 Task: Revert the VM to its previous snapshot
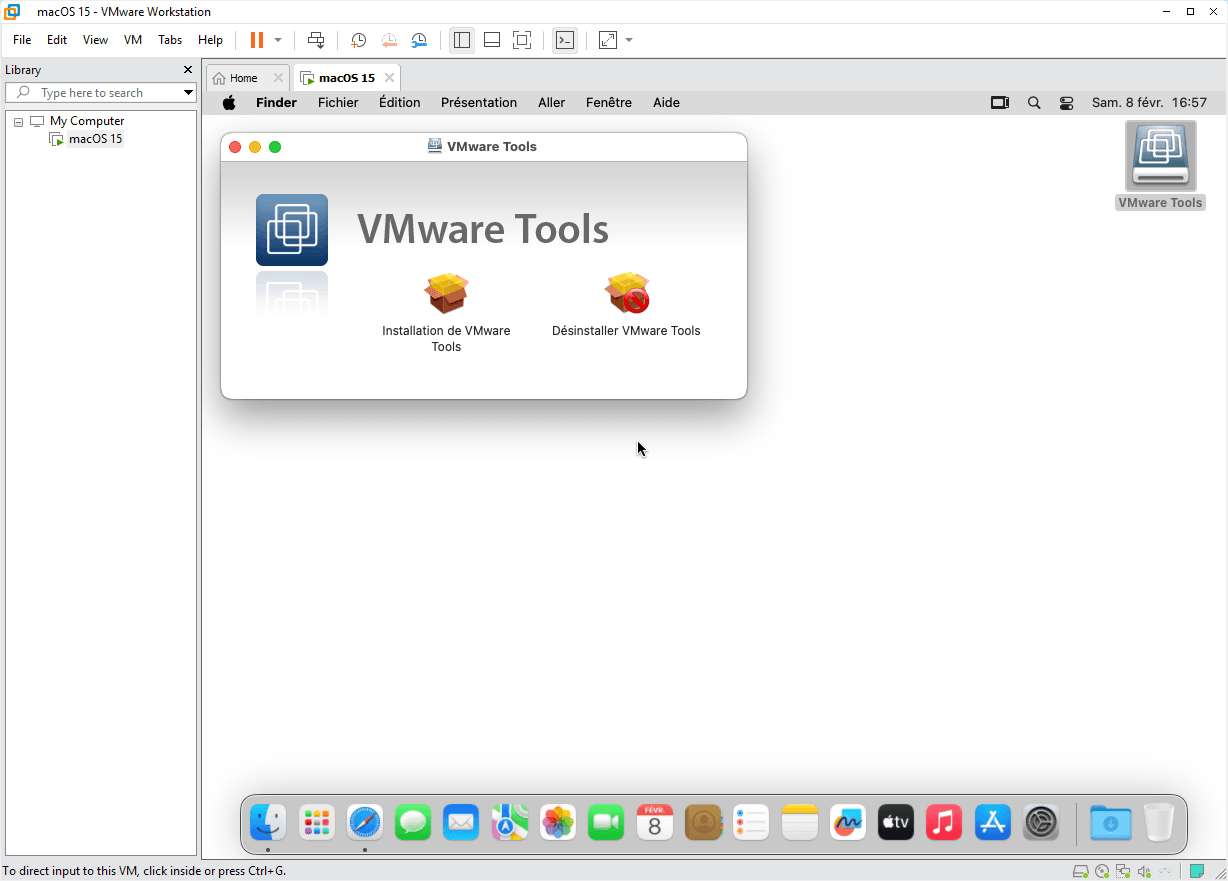tap(389, 40)
